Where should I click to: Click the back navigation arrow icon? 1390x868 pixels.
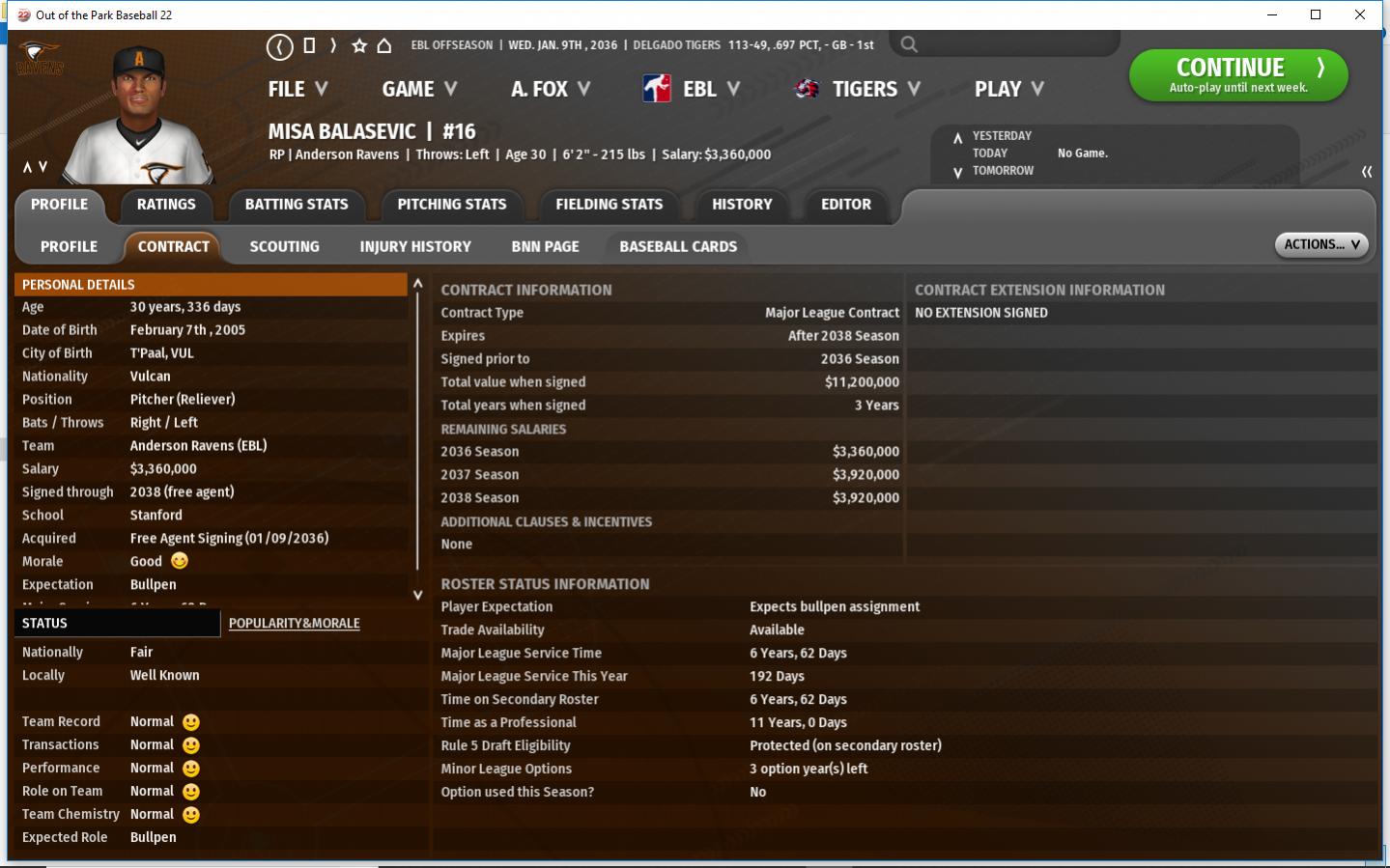click(x=279, y=46)
